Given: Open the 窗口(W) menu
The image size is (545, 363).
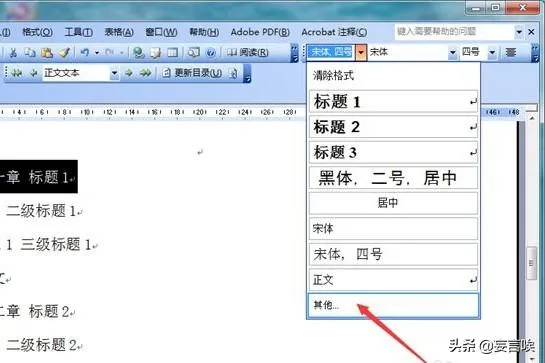Looking at the screenshot, I should (x=161, y=32).
